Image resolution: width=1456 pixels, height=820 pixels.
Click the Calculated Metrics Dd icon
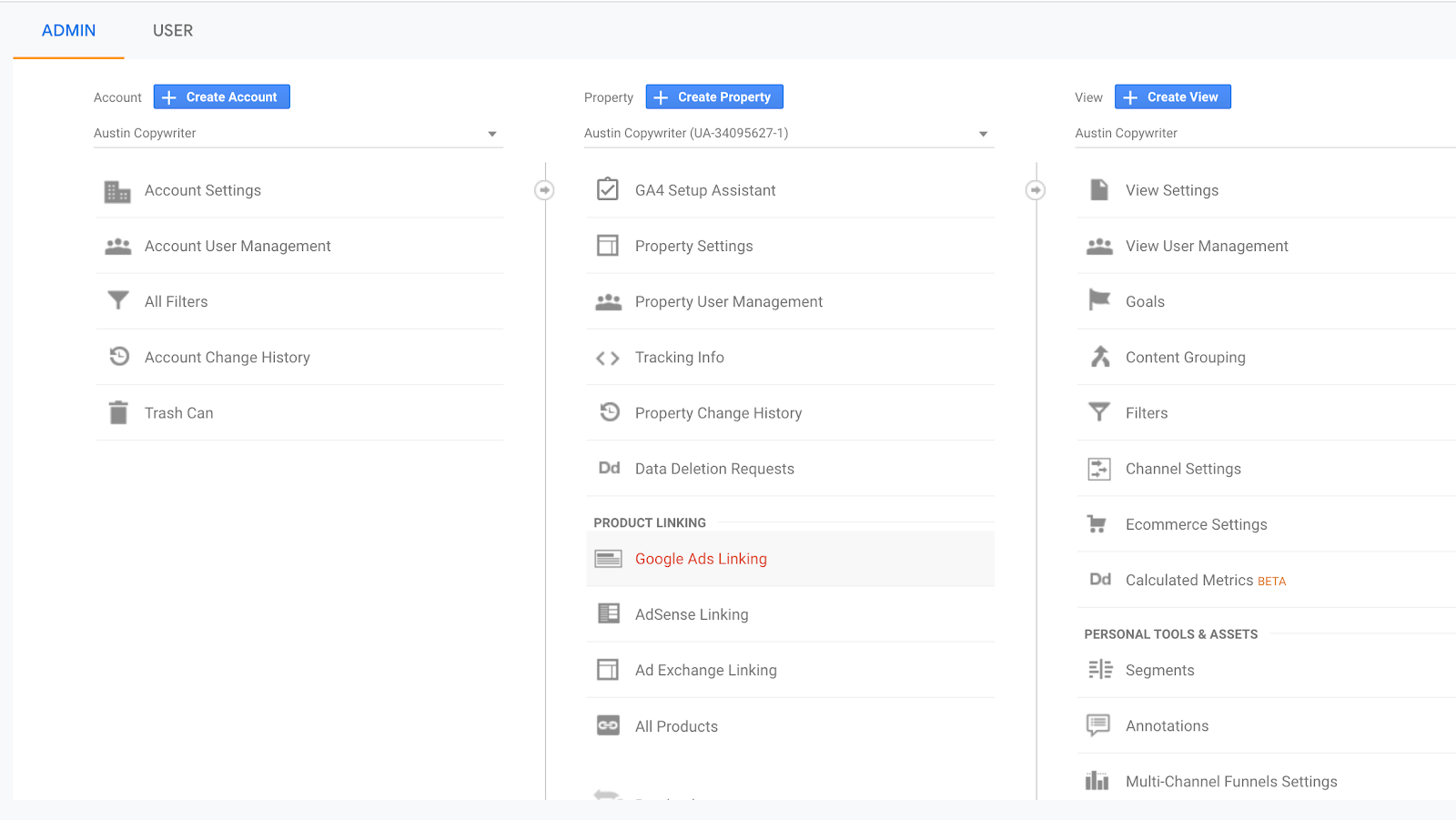(1100, 580)
